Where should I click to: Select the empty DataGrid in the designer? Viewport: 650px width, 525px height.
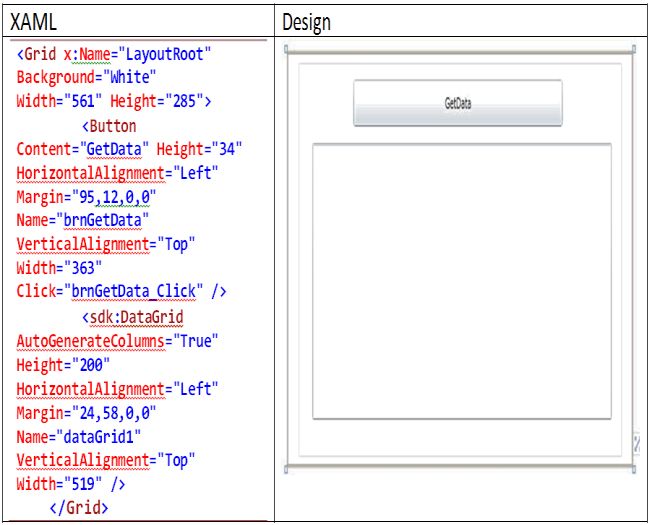coord(461,281)
